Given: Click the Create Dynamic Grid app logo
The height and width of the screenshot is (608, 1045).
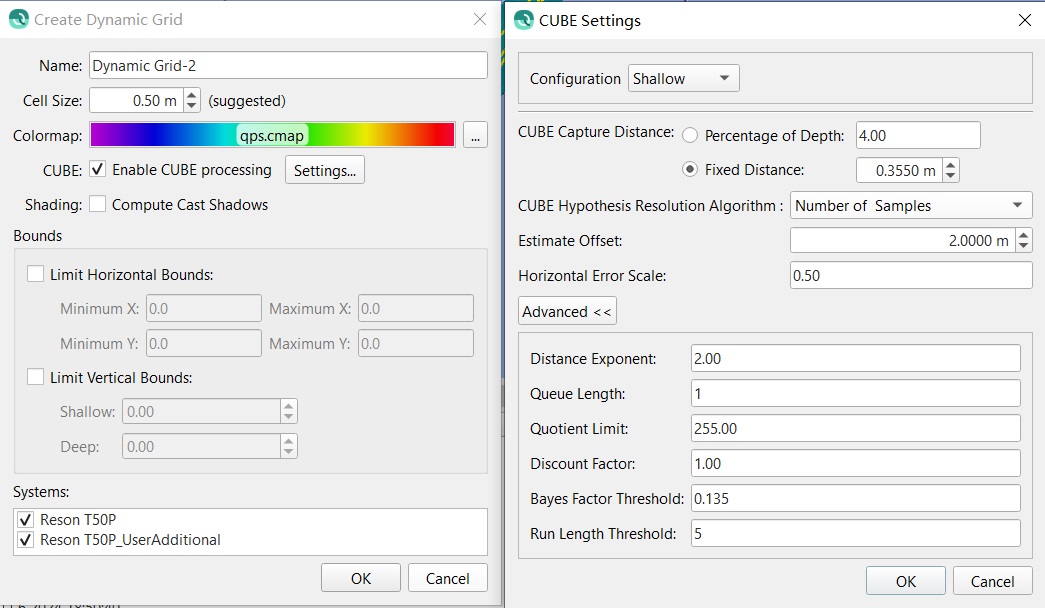Looking at the screenshot, I should [x=19, y=19].
